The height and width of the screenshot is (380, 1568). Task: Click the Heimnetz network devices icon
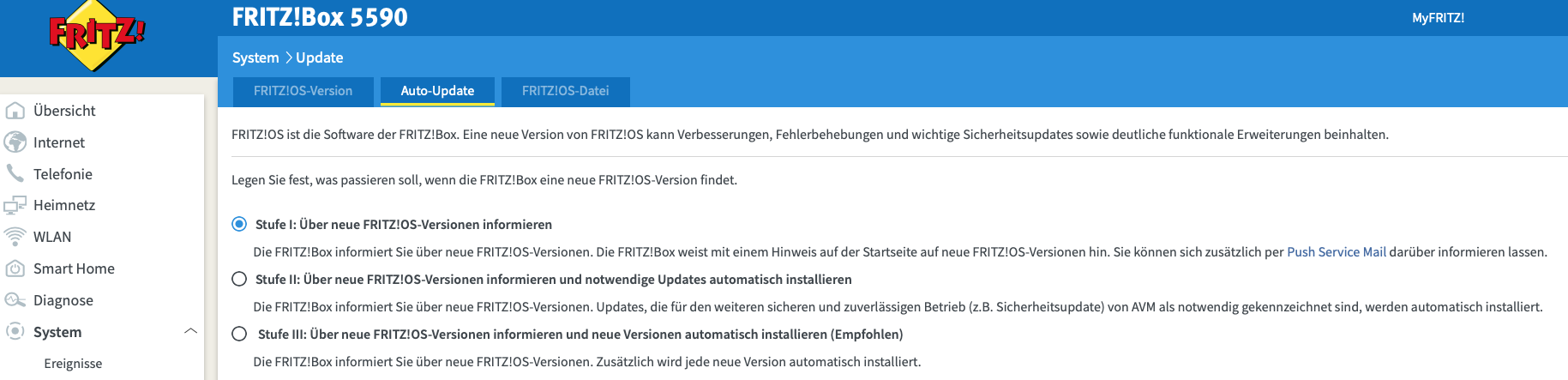pos(15,205)
